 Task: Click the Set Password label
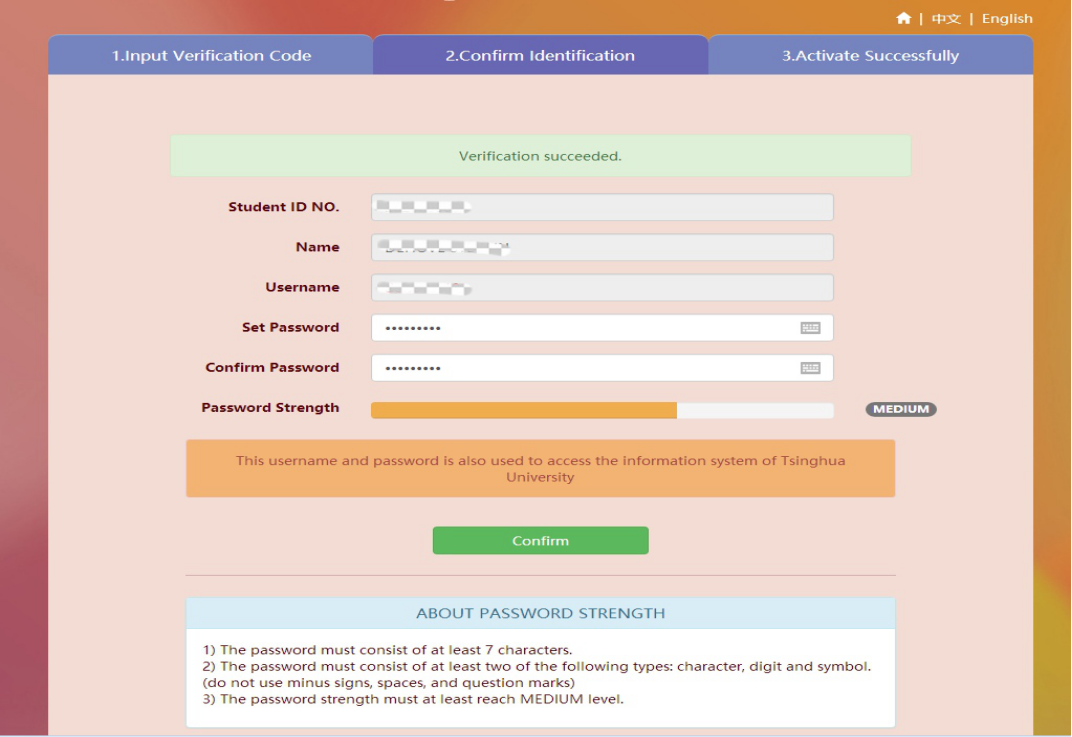pyautogui.click(x=291, y=327)
